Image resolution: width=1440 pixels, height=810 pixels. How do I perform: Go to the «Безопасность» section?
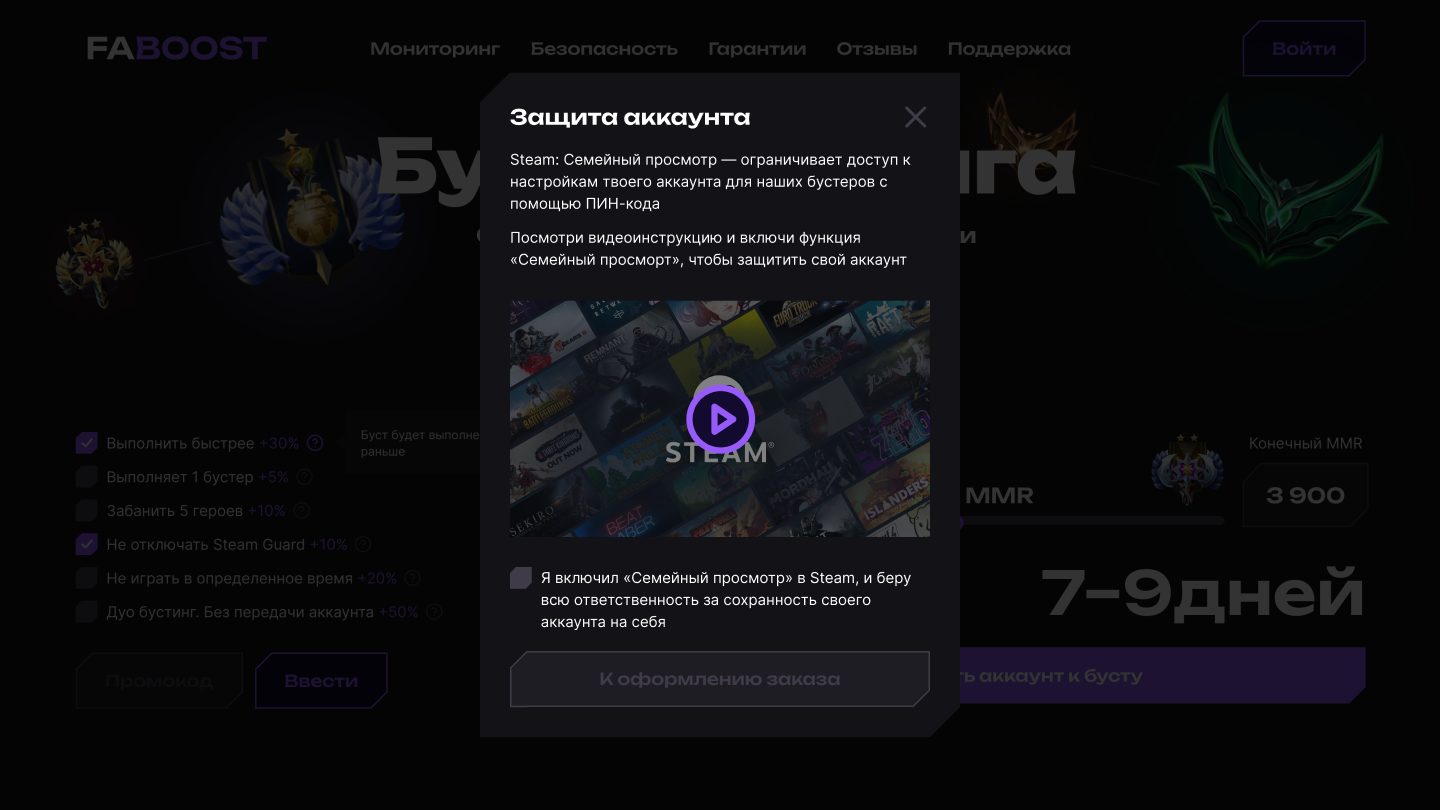click(604, 49)
